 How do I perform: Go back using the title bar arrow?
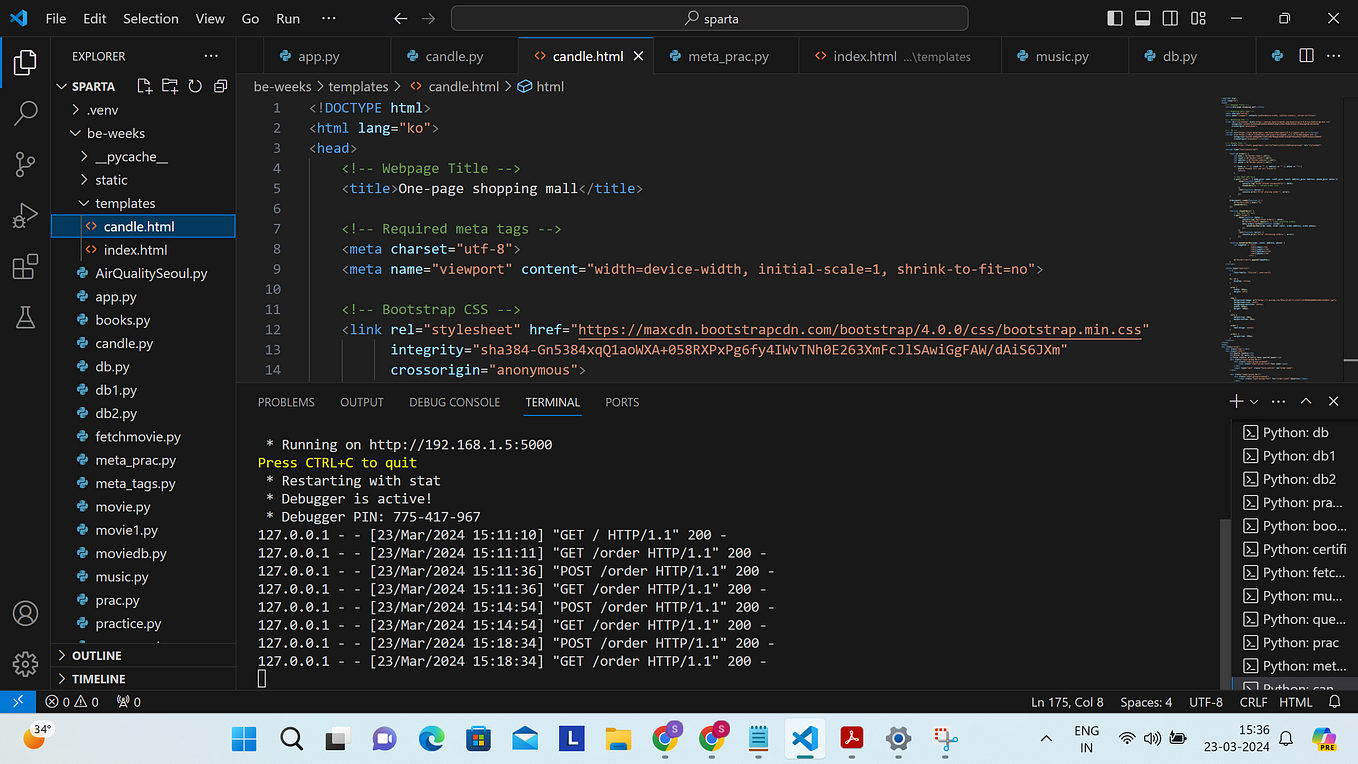[401, 18]
